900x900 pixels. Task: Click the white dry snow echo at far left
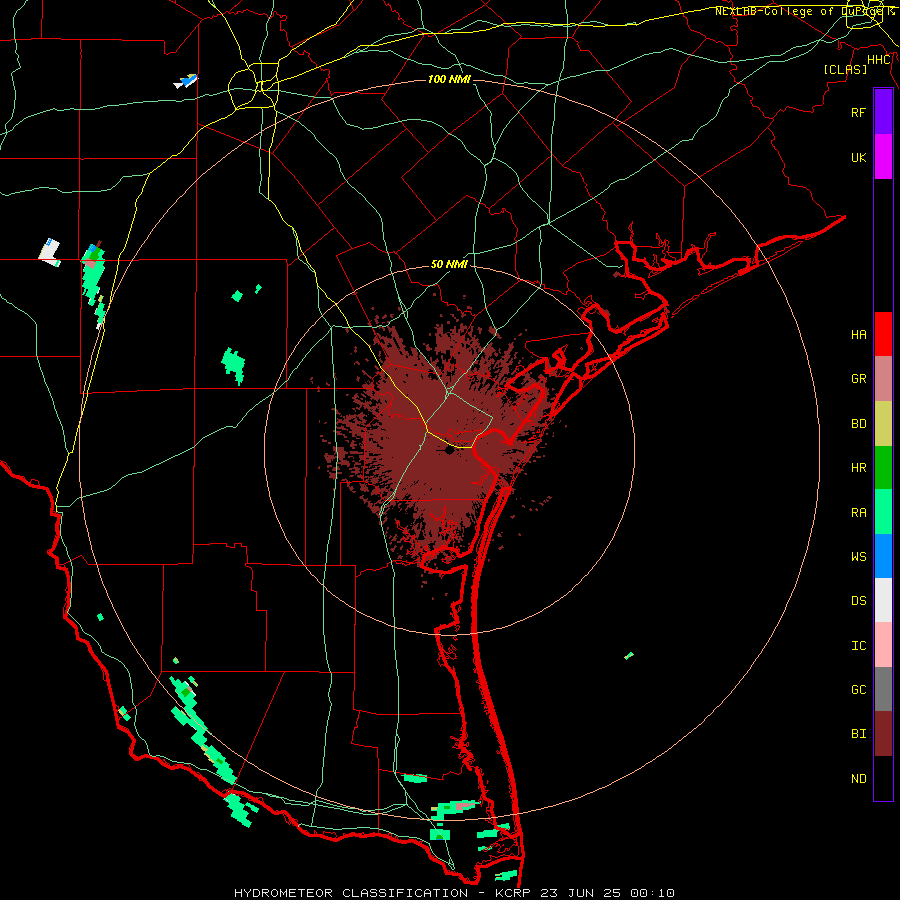[x=50, y=251]
